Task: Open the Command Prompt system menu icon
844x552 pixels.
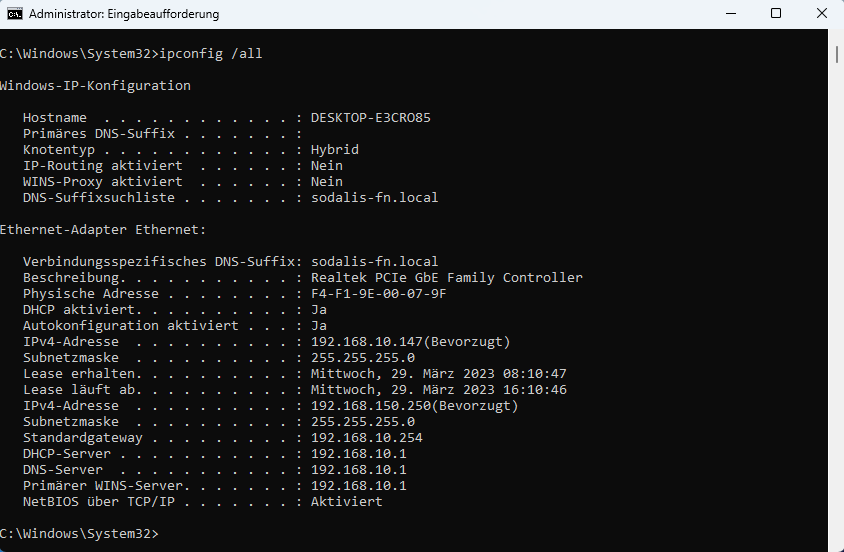Action: 15,13
